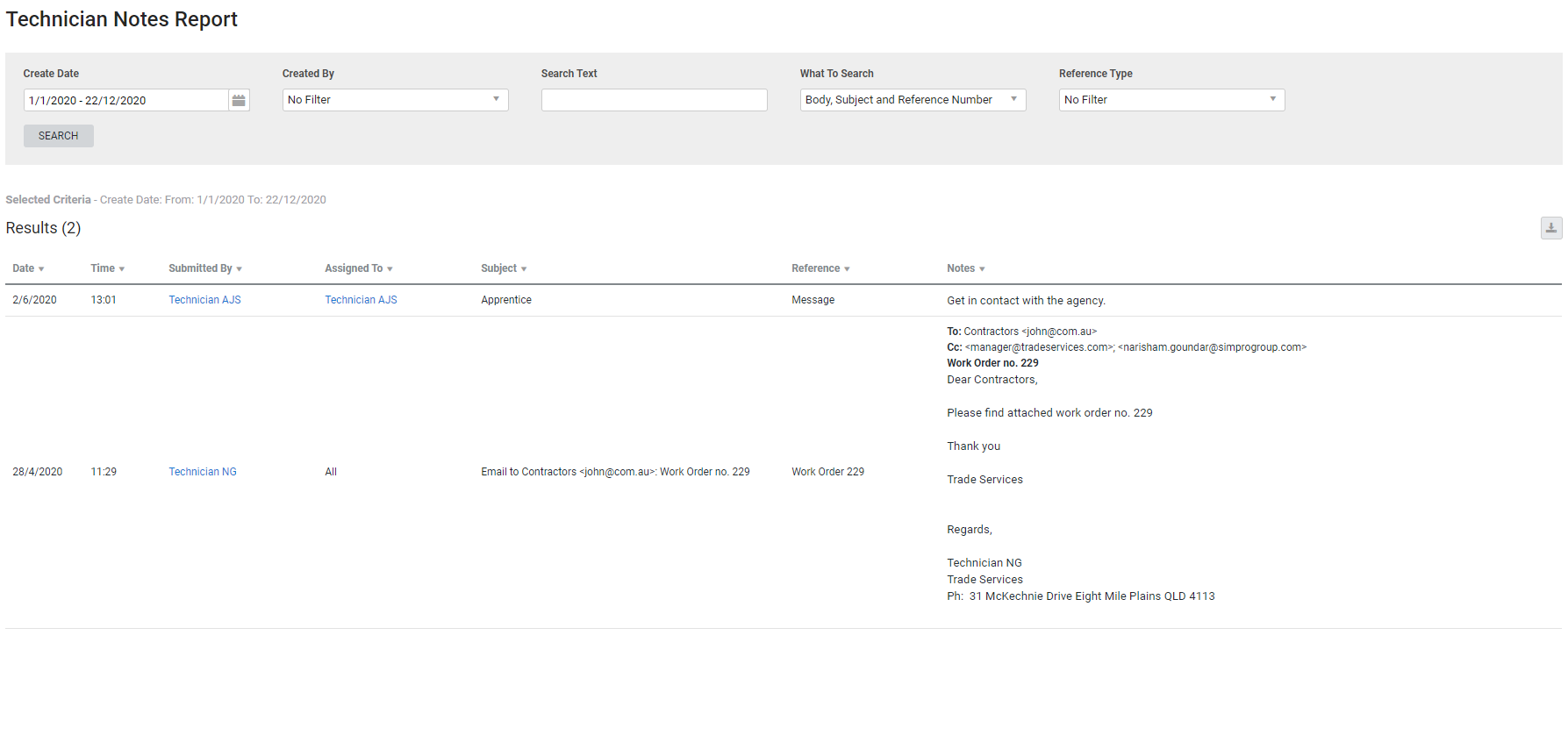Expand the What To Search dropdown
This screenshot has width=1568, height=735.
(x=913, y=100)
